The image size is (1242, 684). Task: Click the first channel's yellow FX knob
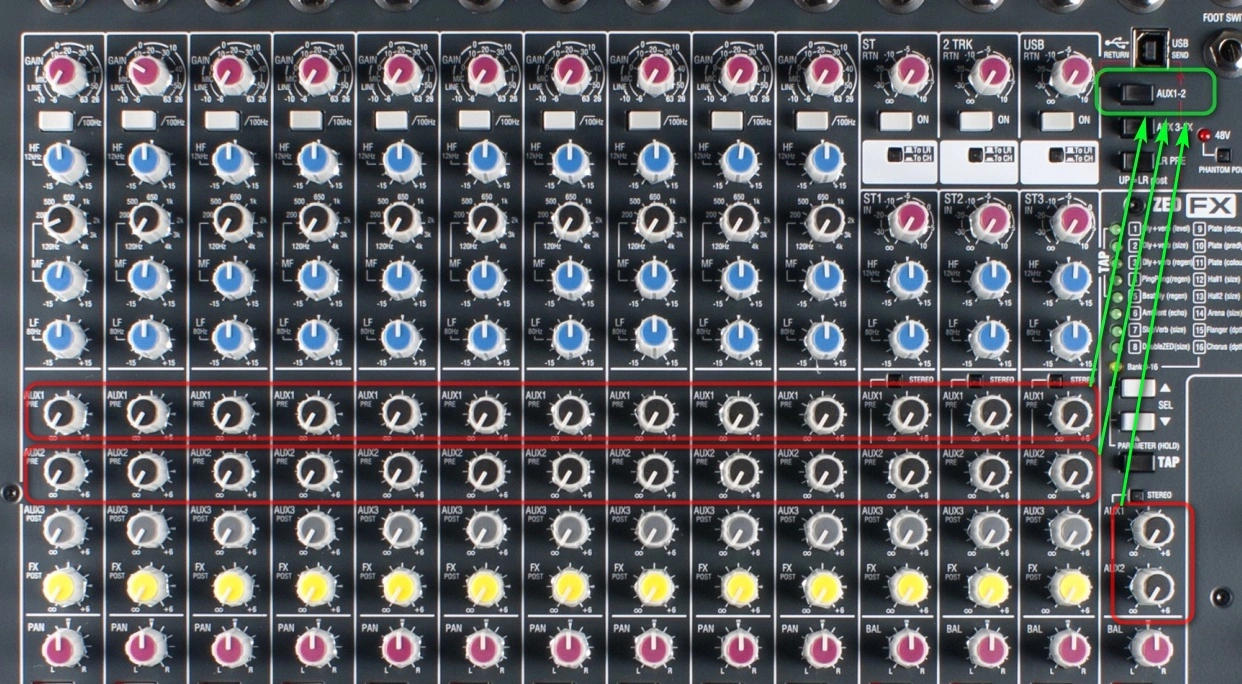click(x=62, y=583)
